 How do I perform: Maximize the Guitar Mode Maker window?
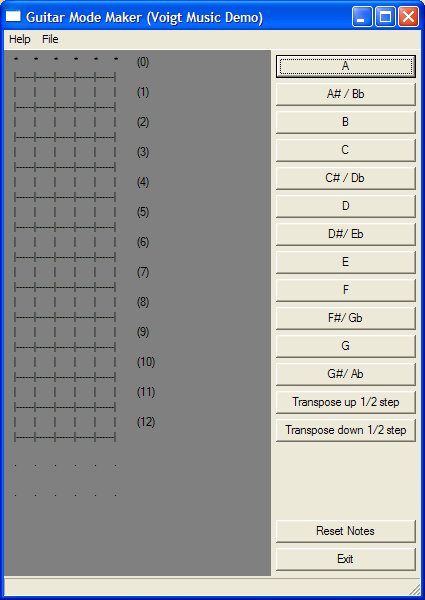pos(385,17)
